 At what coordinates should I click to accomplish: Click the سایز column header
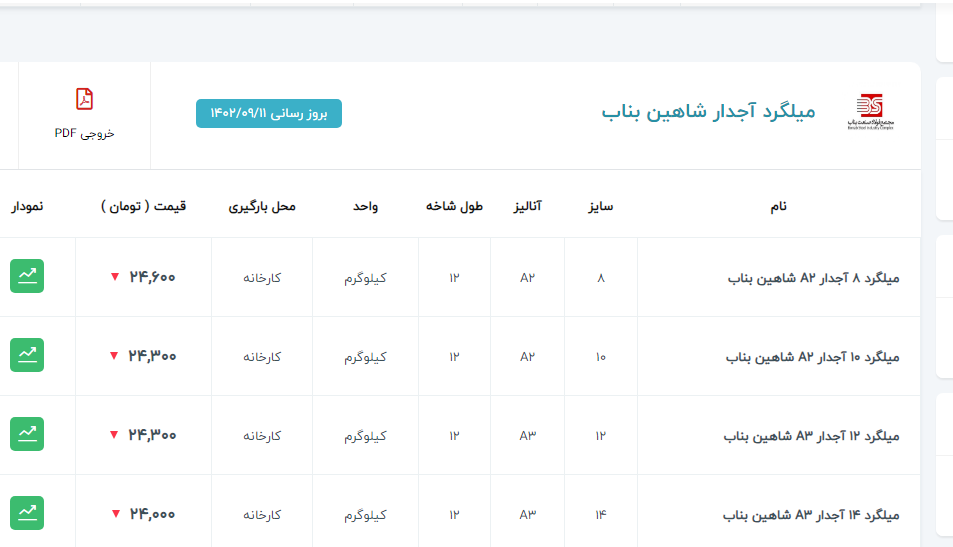[x=600, y=206]
